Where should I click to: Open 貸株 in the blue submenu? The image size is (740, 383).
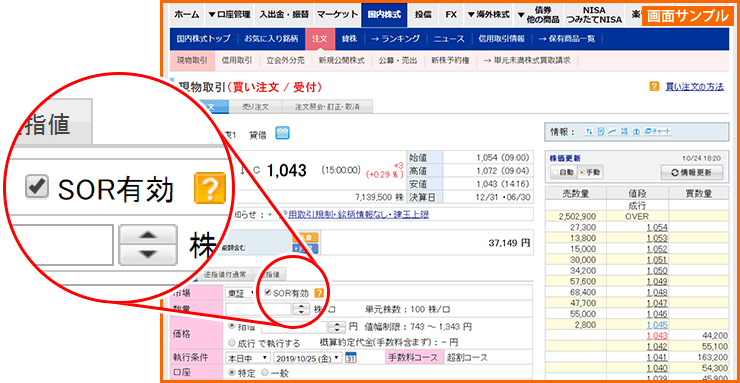(348, 39)
